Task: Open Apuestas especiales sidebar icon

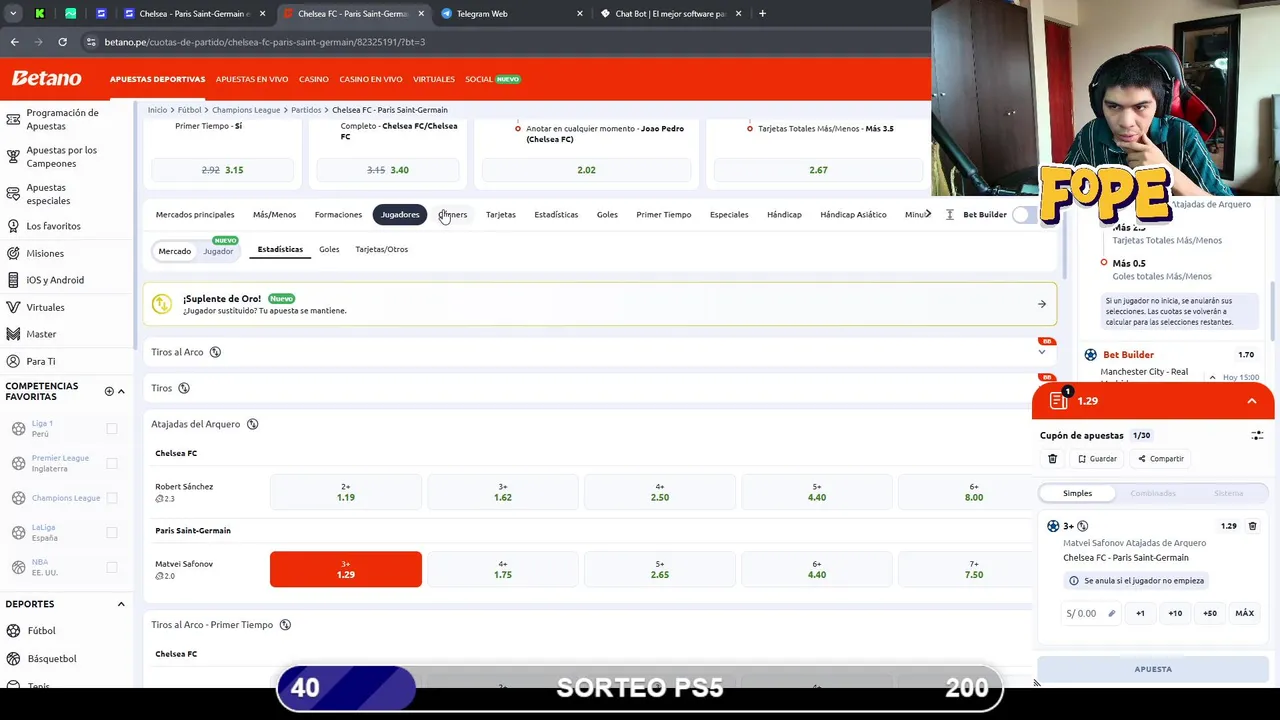Action: point(13,194)
